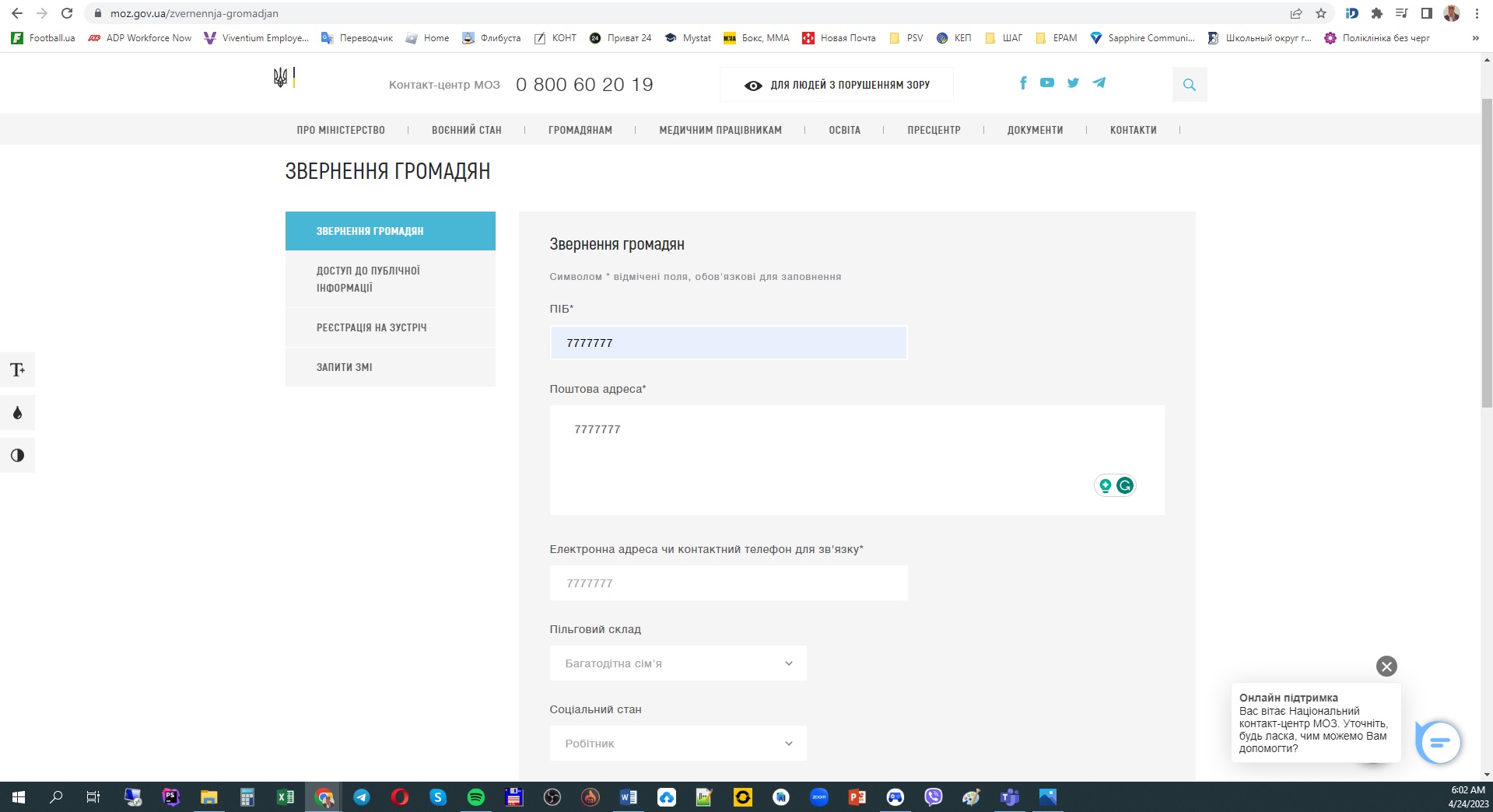Screen dimensions: 1493x812
Task: Click the site search magnifier icon
Action: (x=1189, y=85)
